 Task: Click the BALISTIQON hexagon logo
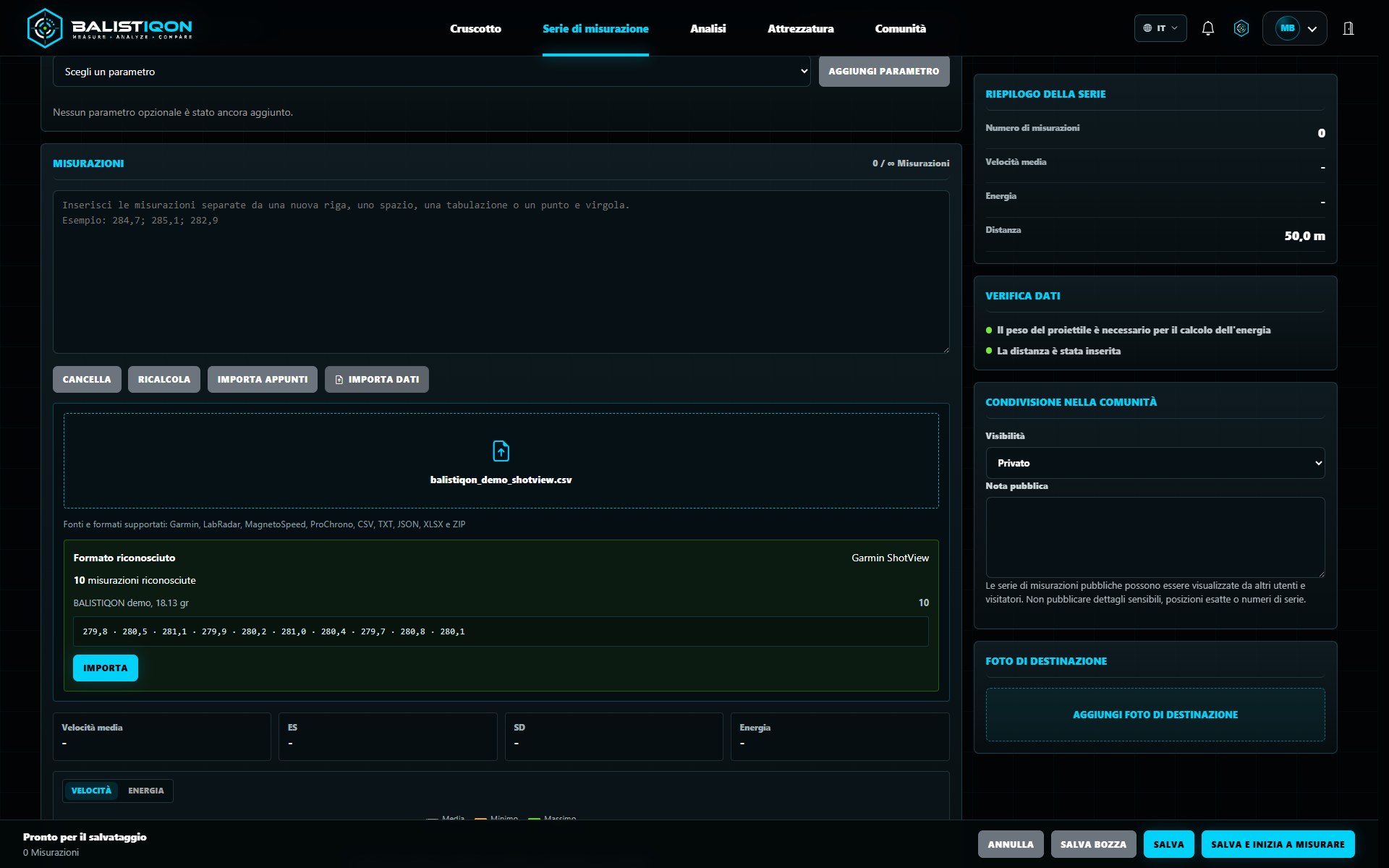point(45,28)
